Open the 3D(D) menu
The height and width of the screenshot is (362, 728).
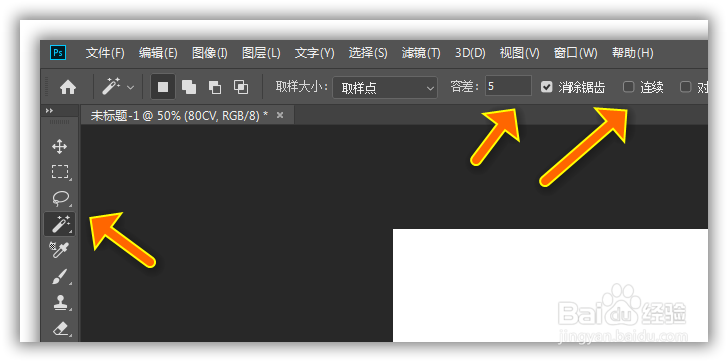click(470, 53)
